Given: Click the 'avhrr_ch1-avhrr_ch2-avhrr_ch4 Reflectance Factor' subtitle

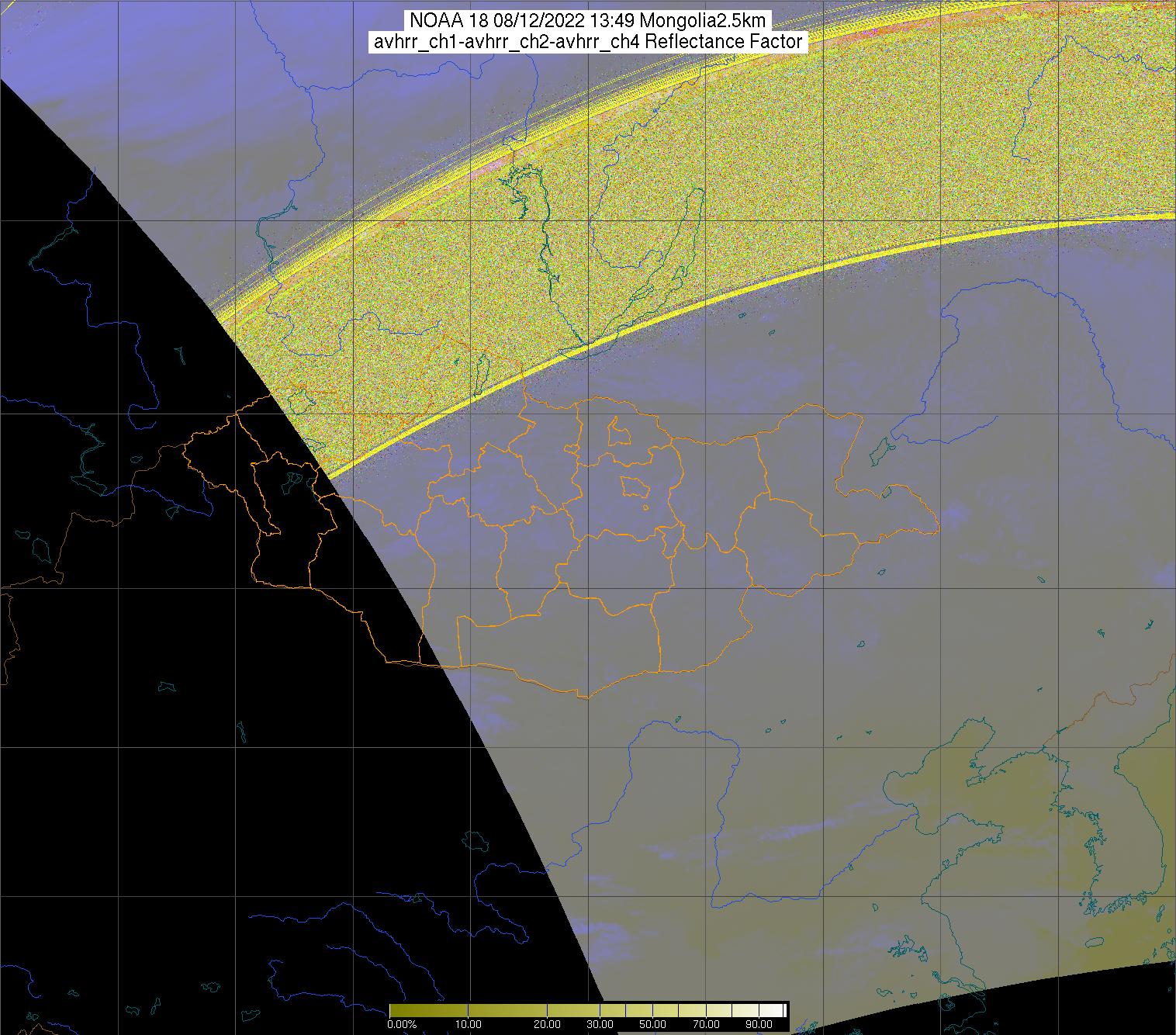Looking at the screenshot, I should pyautogui.click(x=588, y=42).
